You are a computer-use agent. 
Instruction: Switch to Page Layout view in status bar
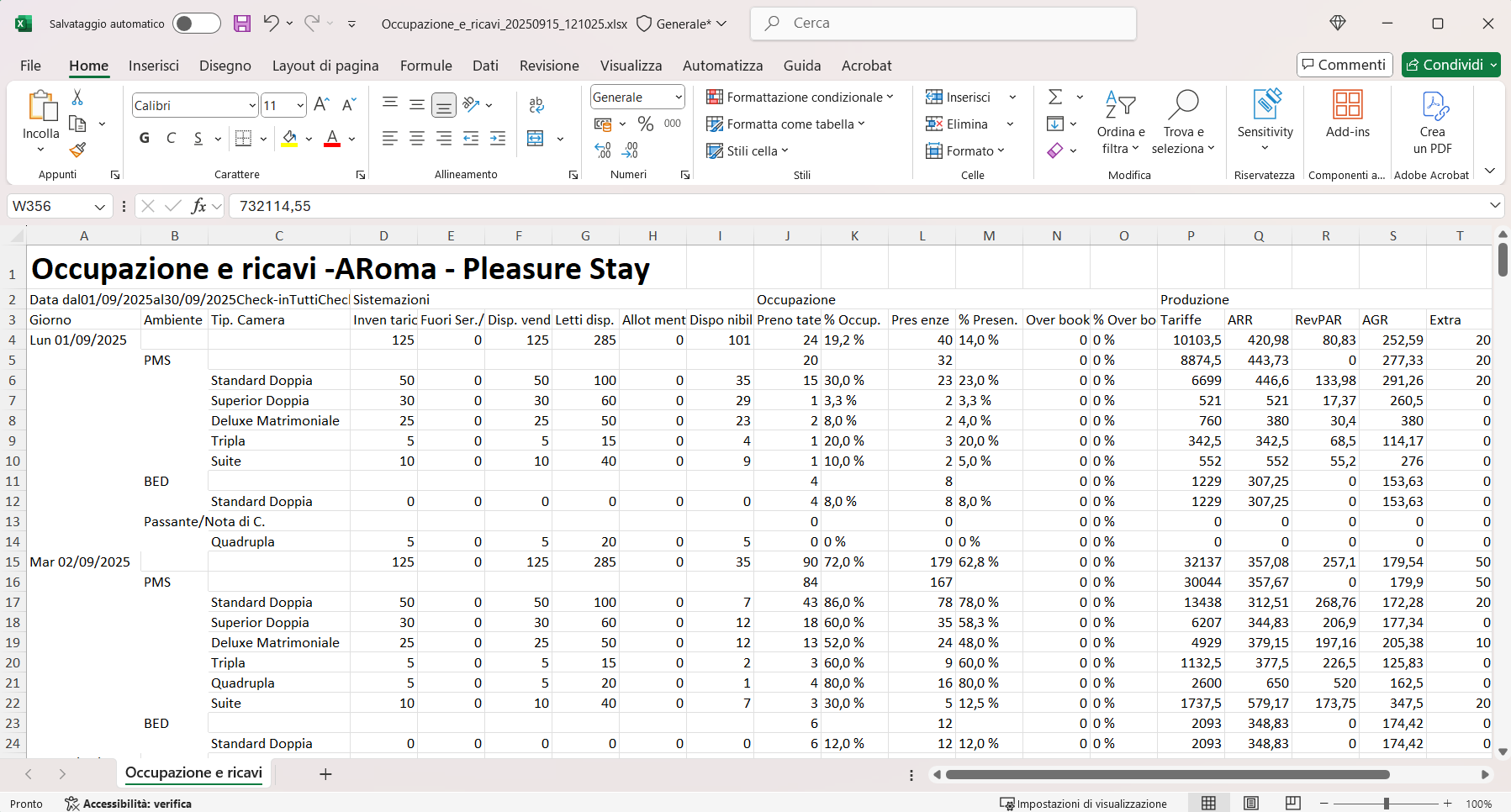1251,804
